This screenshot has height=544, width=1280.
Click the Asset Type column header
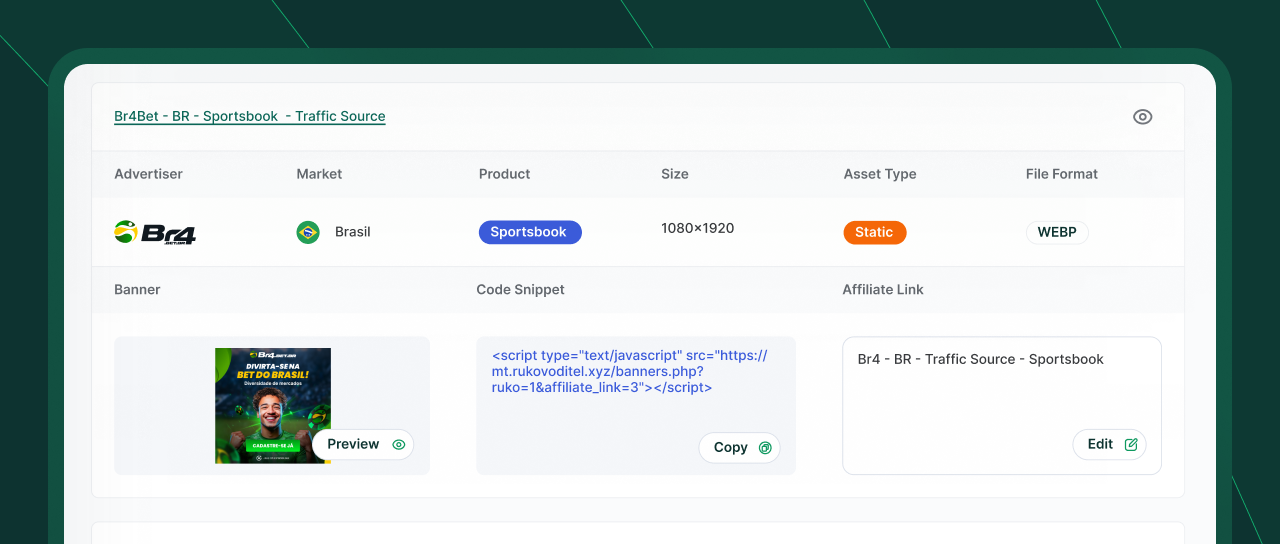point(880,174)
